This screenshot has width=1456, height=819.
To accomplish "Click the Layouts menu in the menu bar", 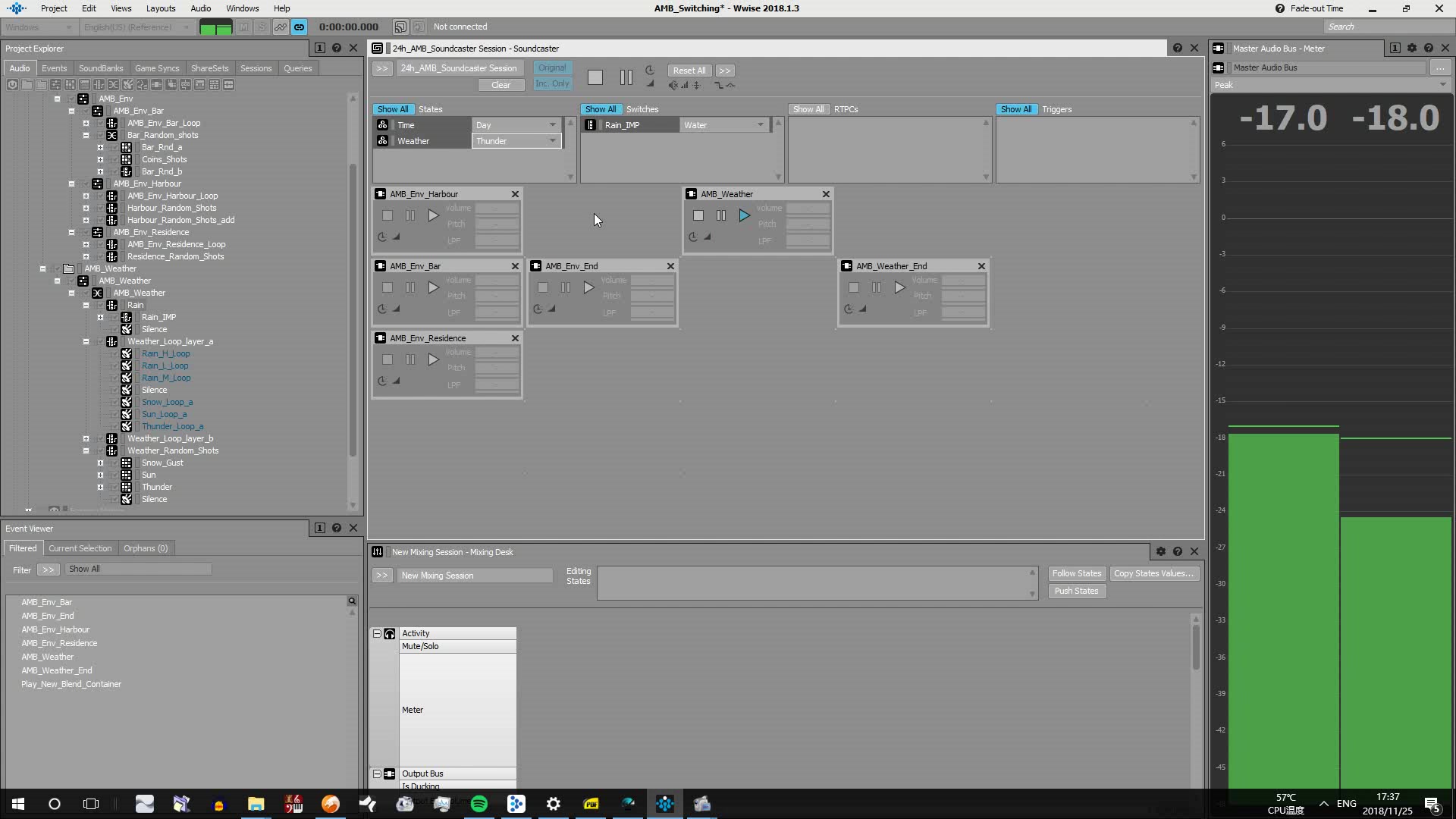I will (159, 8).
